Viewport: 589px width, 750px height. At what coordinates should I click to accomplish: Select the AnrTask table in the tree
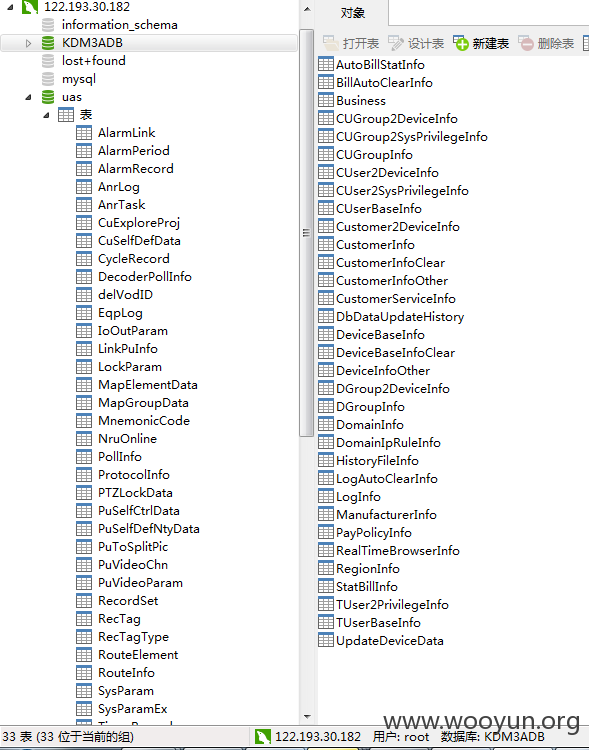coord(122,205)
